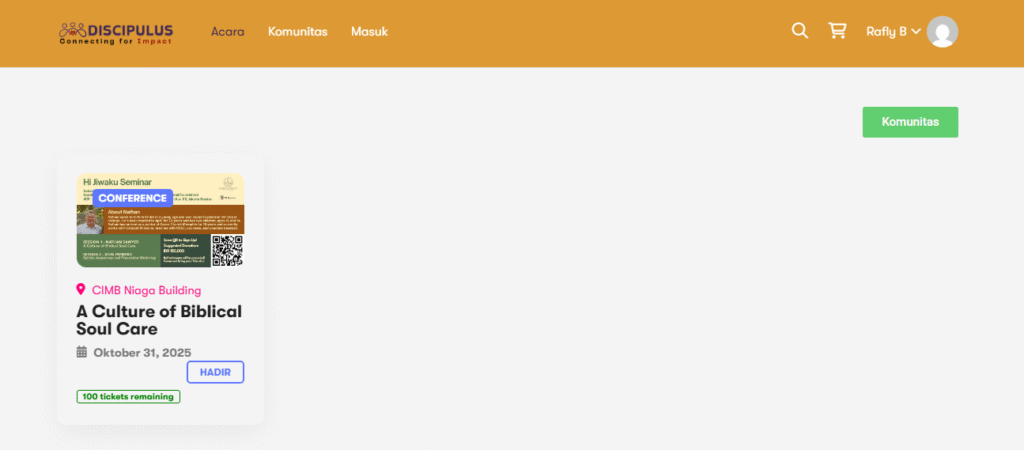
Task: Click the Oktober 31, 2025 date text
Action: (142, 353)
